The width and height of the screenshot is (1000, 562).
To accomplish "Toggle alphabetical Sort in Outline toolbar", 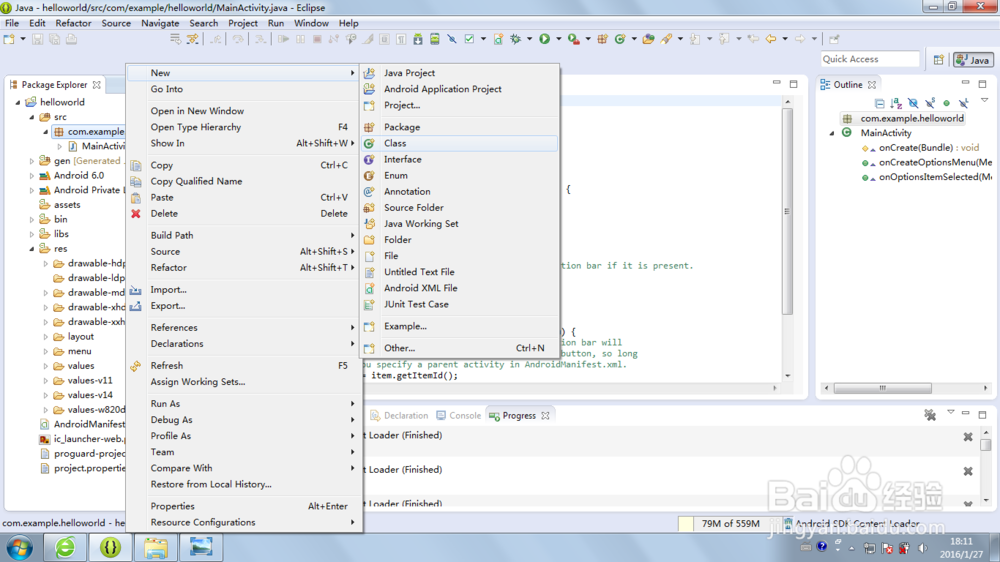I will point(896,103).
